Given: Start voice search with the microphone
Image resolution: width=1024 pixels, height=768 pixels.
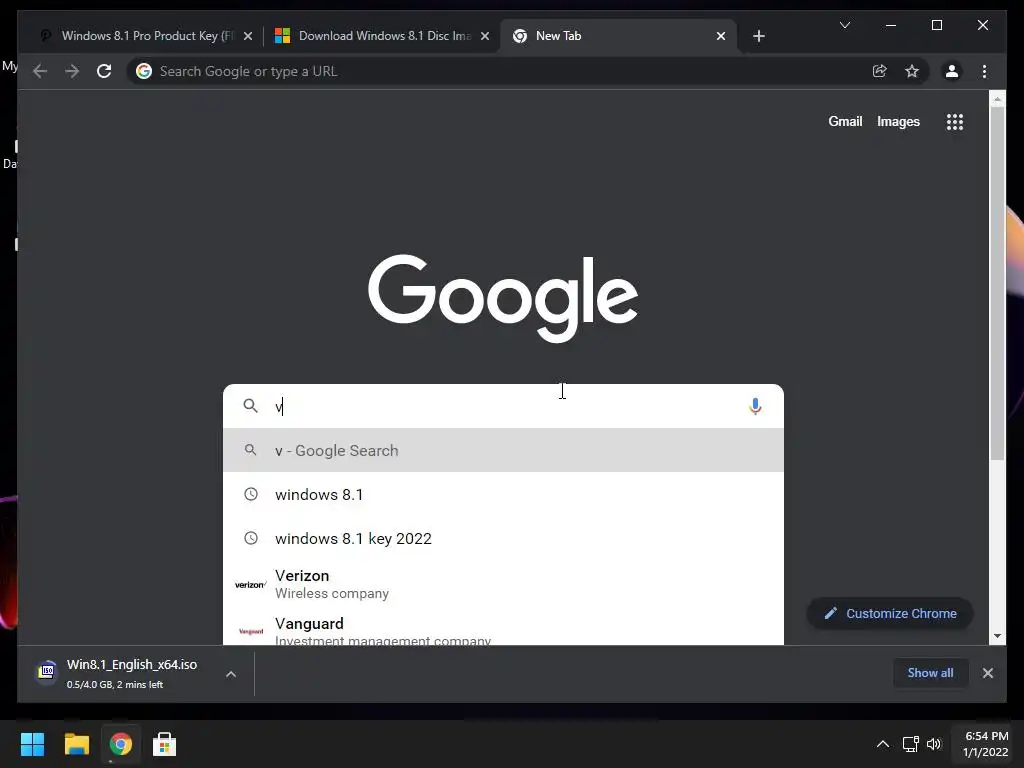Looking at the screenshot, I should [x=755, y=406].
